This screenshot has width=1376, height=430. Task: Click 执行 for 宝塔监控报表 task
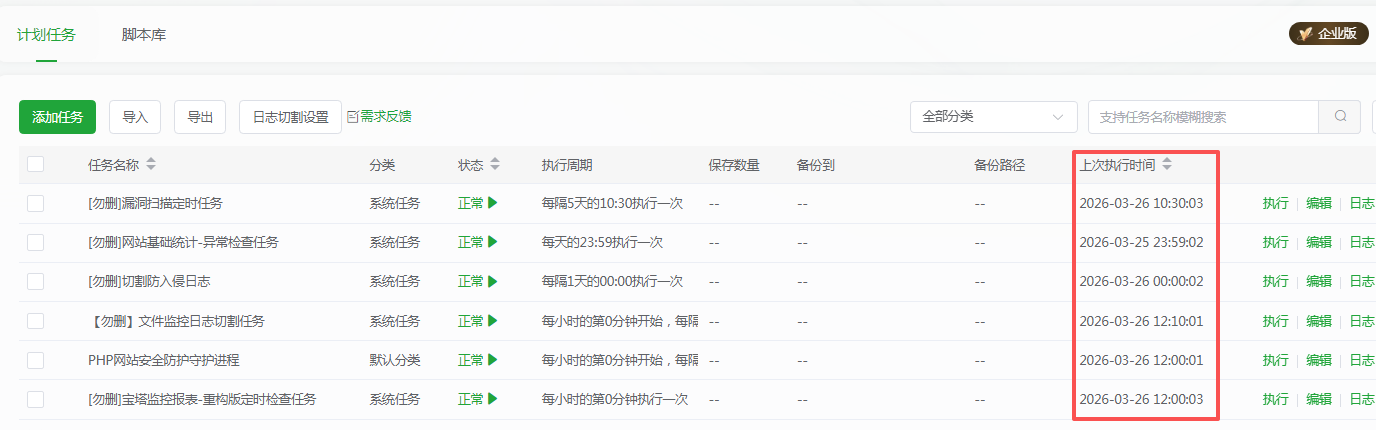pos(1275,399)
